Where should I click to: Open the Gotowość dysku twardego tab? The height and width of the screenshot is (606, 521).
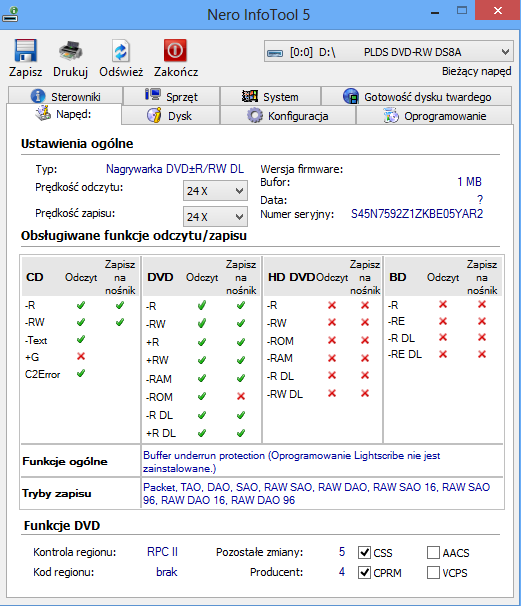[417, 96]
